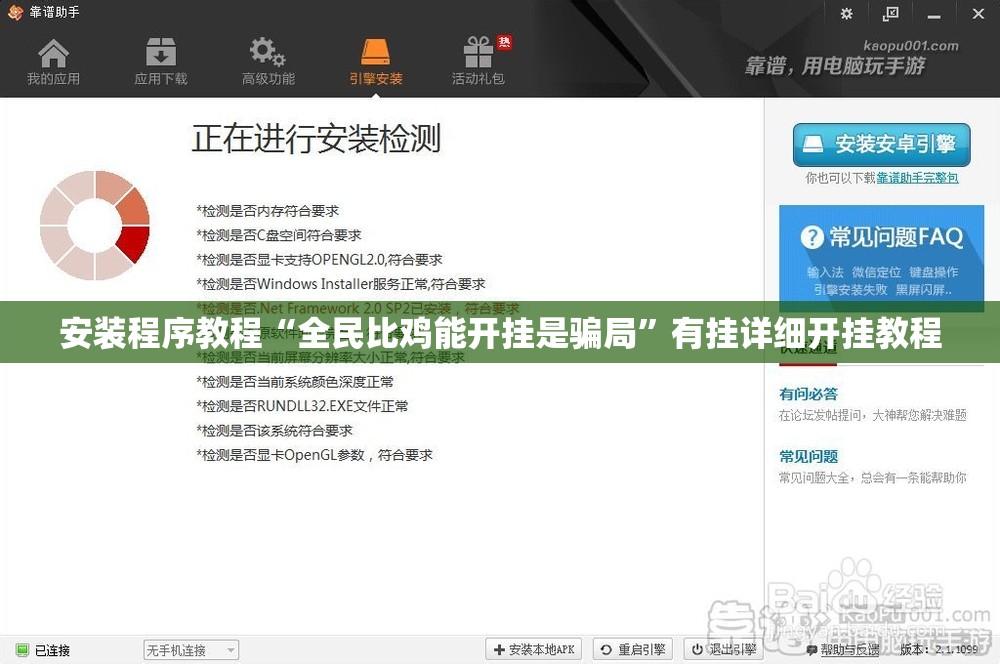The height and width of the screenshot is (664, 1000).
Task: Click 退出引擎 button
Action: pyautogui.click(x=724, y=649)
